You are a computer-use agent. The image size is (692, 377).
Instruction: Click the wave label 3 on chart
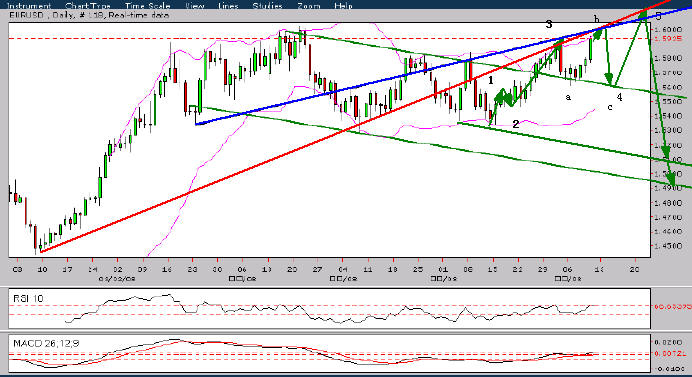(x=549, y=24)
